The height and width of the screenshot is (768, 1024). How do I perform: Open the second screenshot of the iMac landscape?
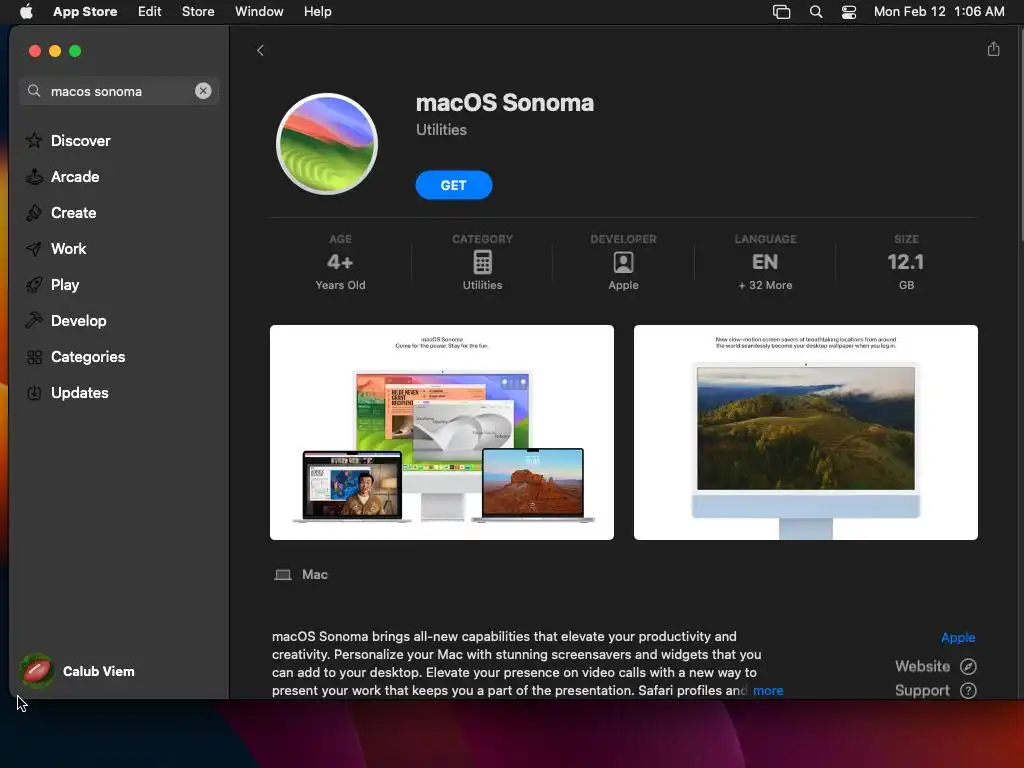805,432
